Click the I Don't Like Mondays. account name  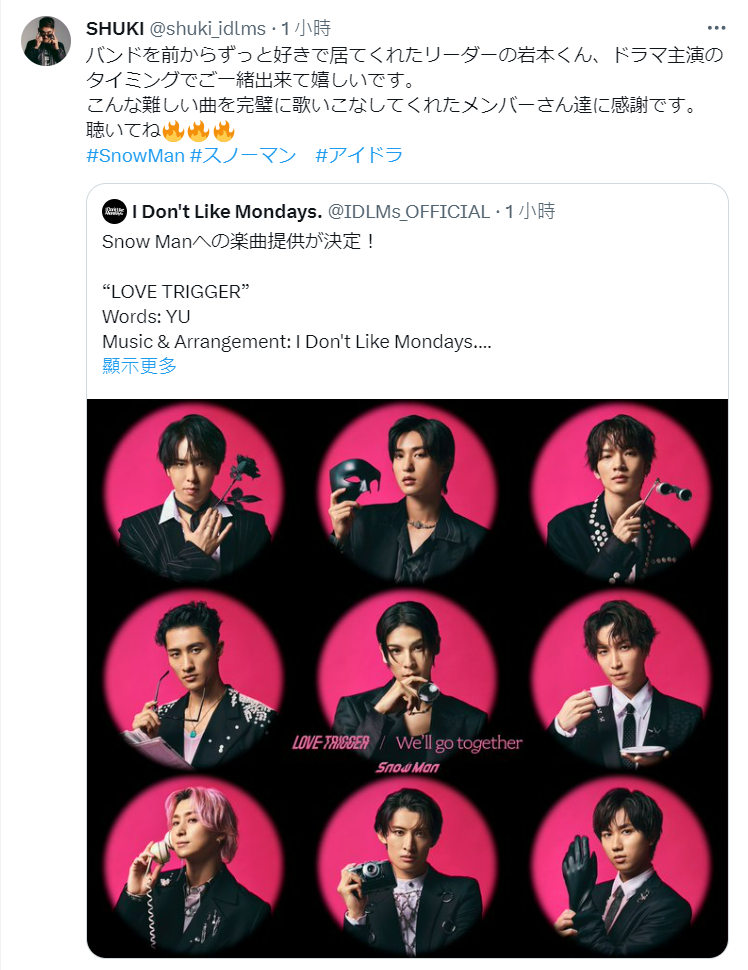227,212
